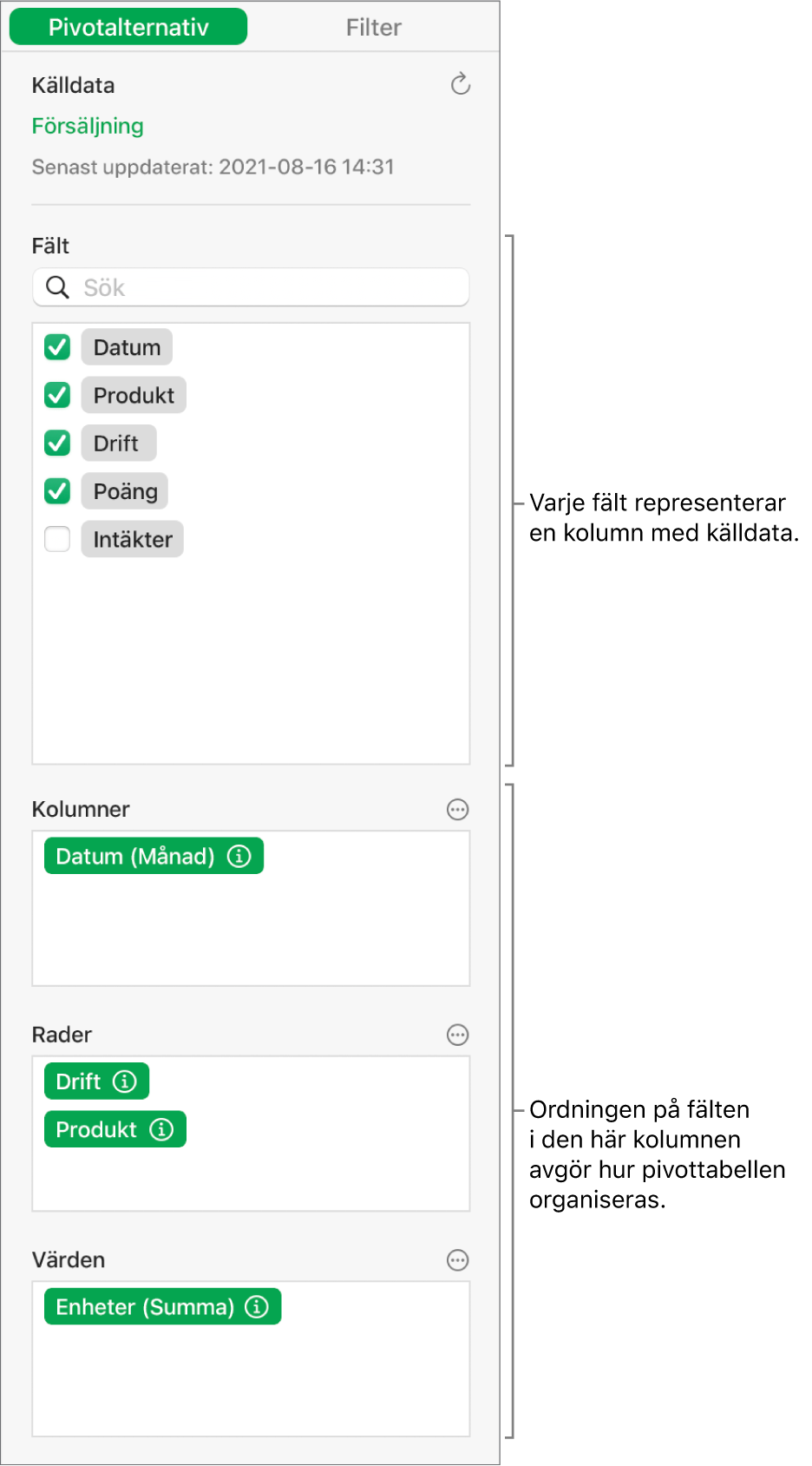Select the Enheter (Summa) value field
Screen dimensions: 812x1466
coord(144,1307)
